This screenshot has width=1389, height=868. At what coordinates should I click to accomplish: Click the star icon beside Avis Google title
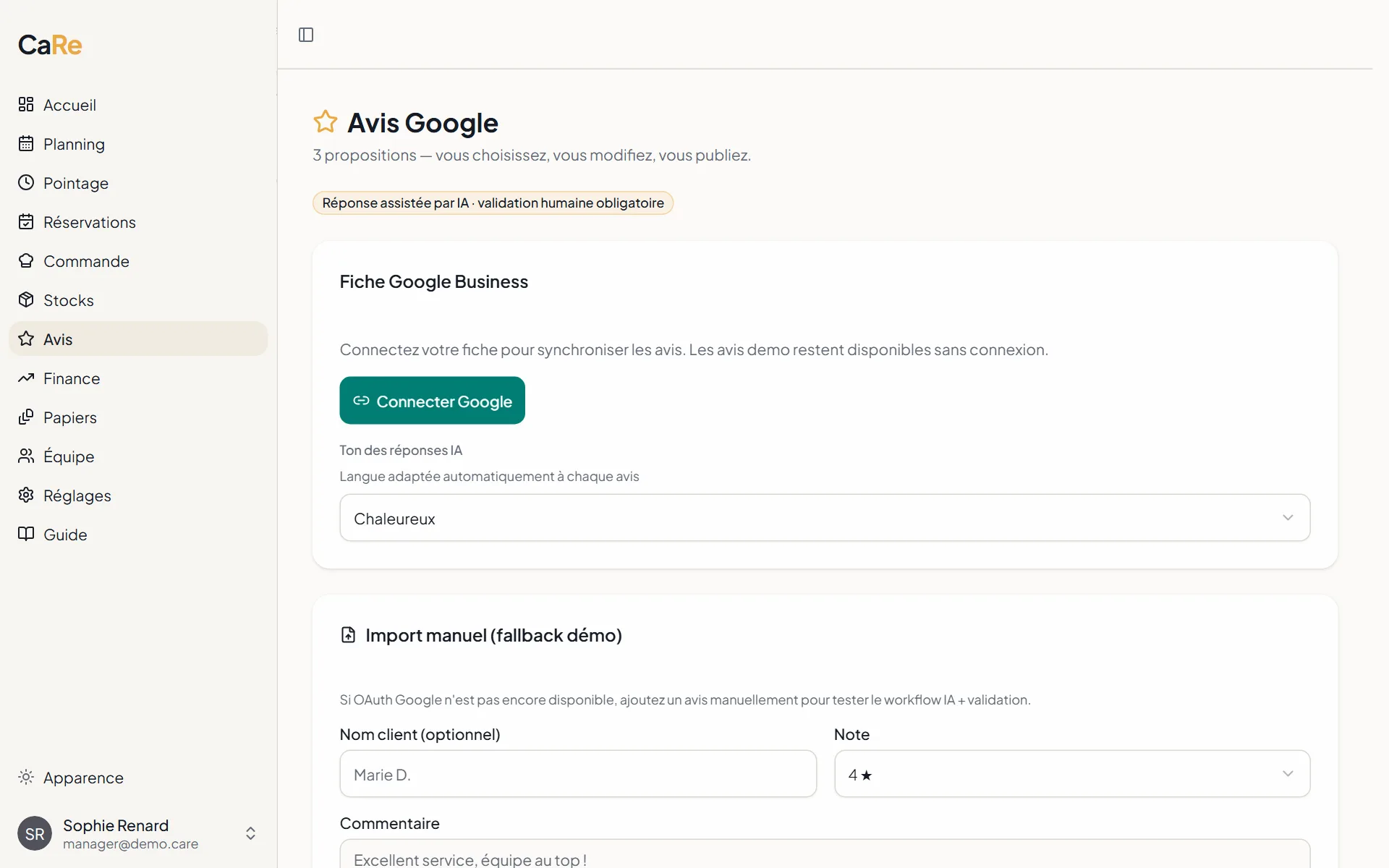(x=326, y=122)
